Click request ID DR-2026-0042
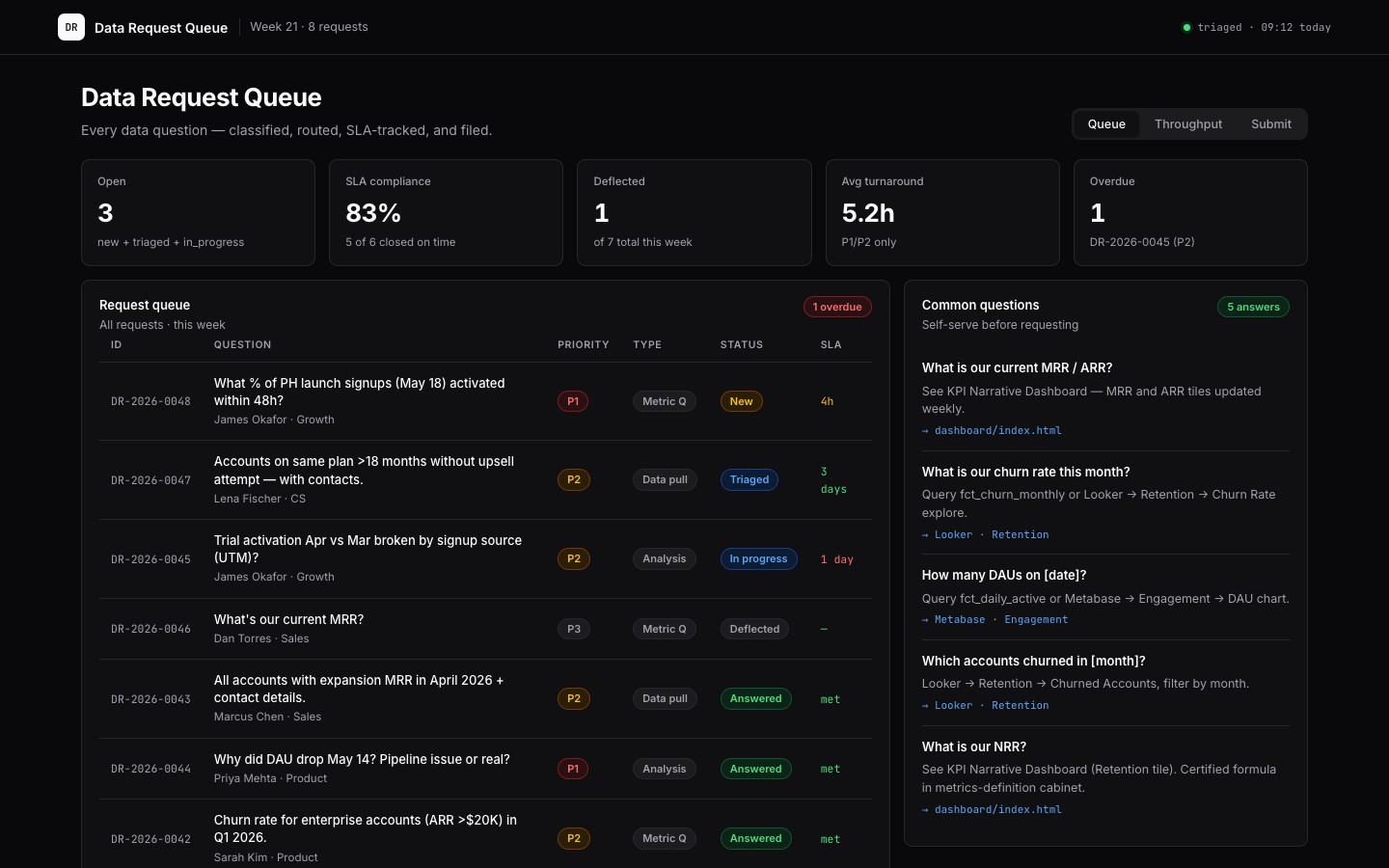The image size is (1389, 868). pyautogui.click(x=150, y=839)
